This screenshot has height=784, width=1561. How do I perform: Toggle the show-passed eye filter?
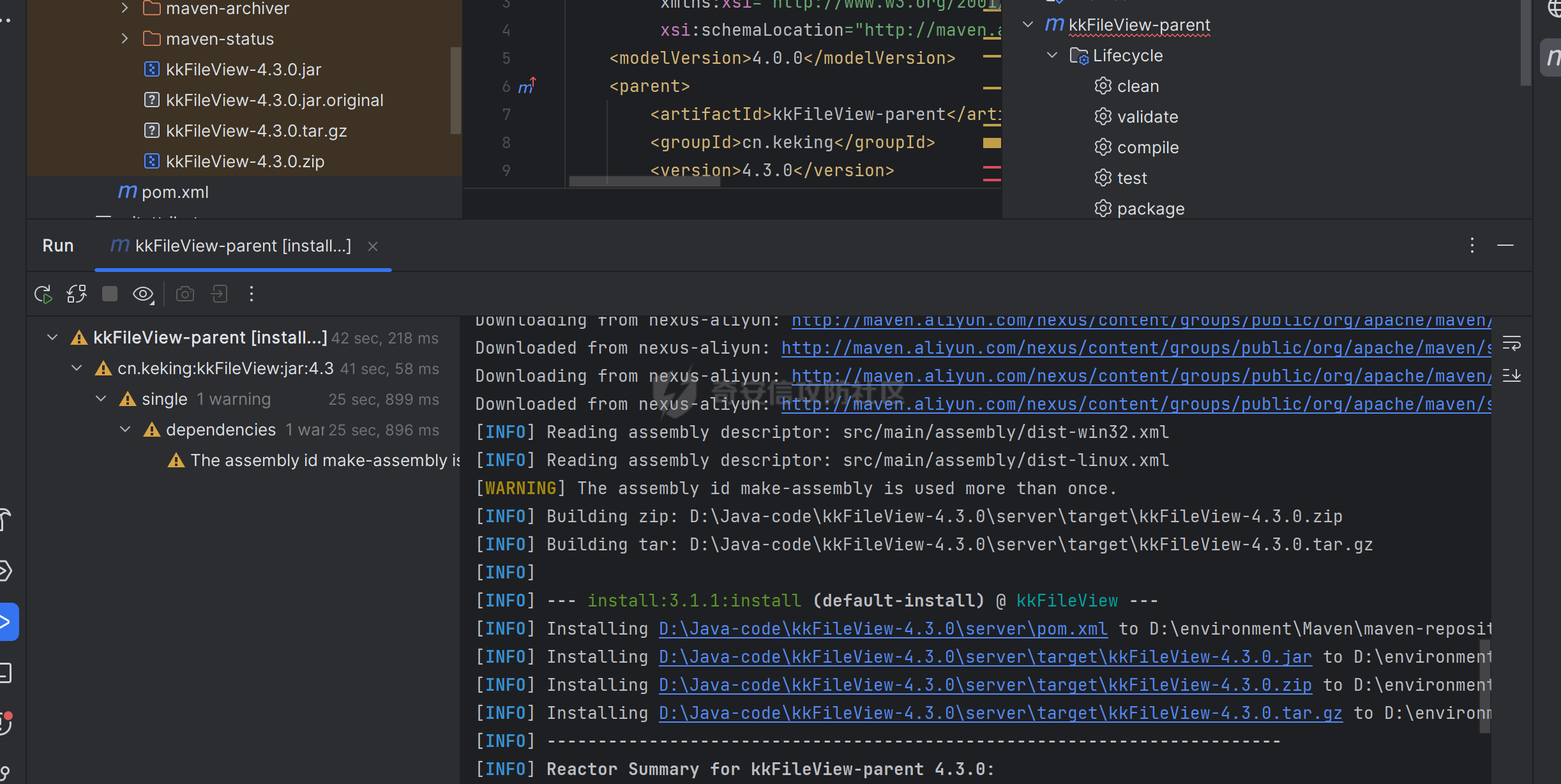pos(143,294)
